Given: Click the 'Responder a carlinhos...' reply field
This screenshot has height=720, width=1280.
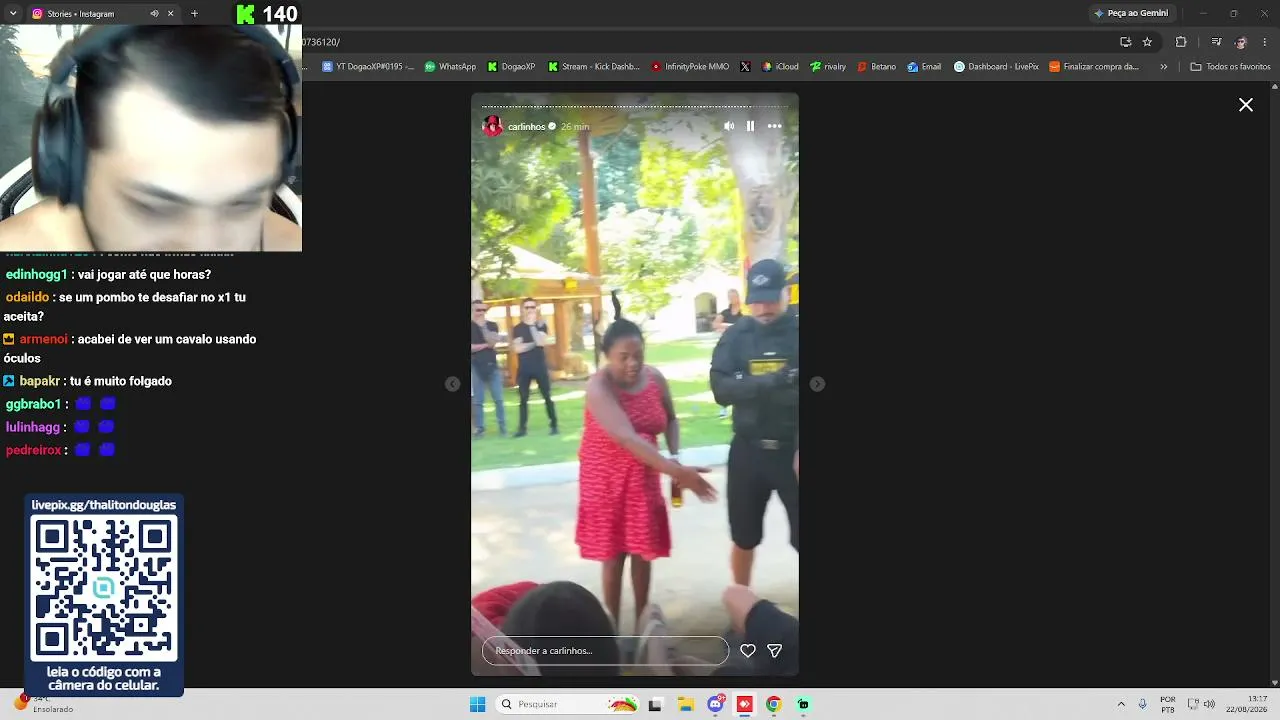Looking at the screenshot, I should tap(605, 651).
